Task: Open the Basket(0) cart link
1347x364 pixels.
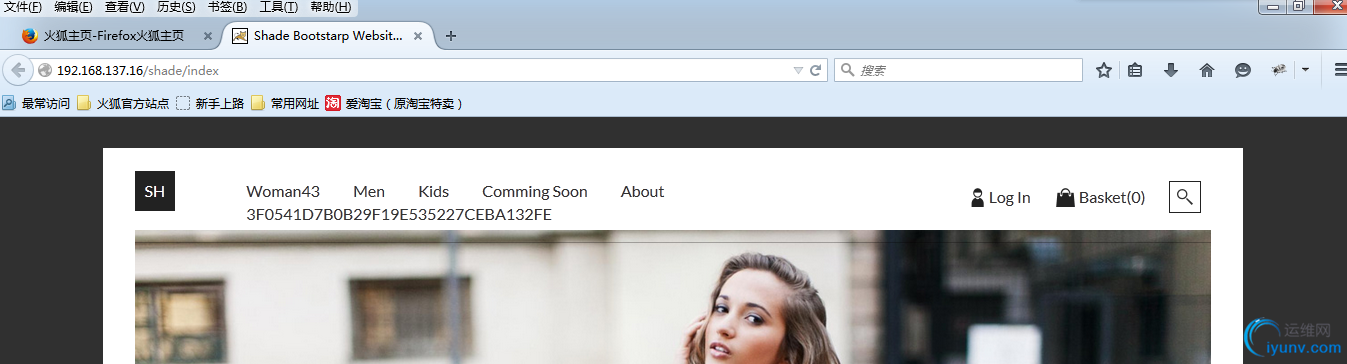Action: 1101,198
